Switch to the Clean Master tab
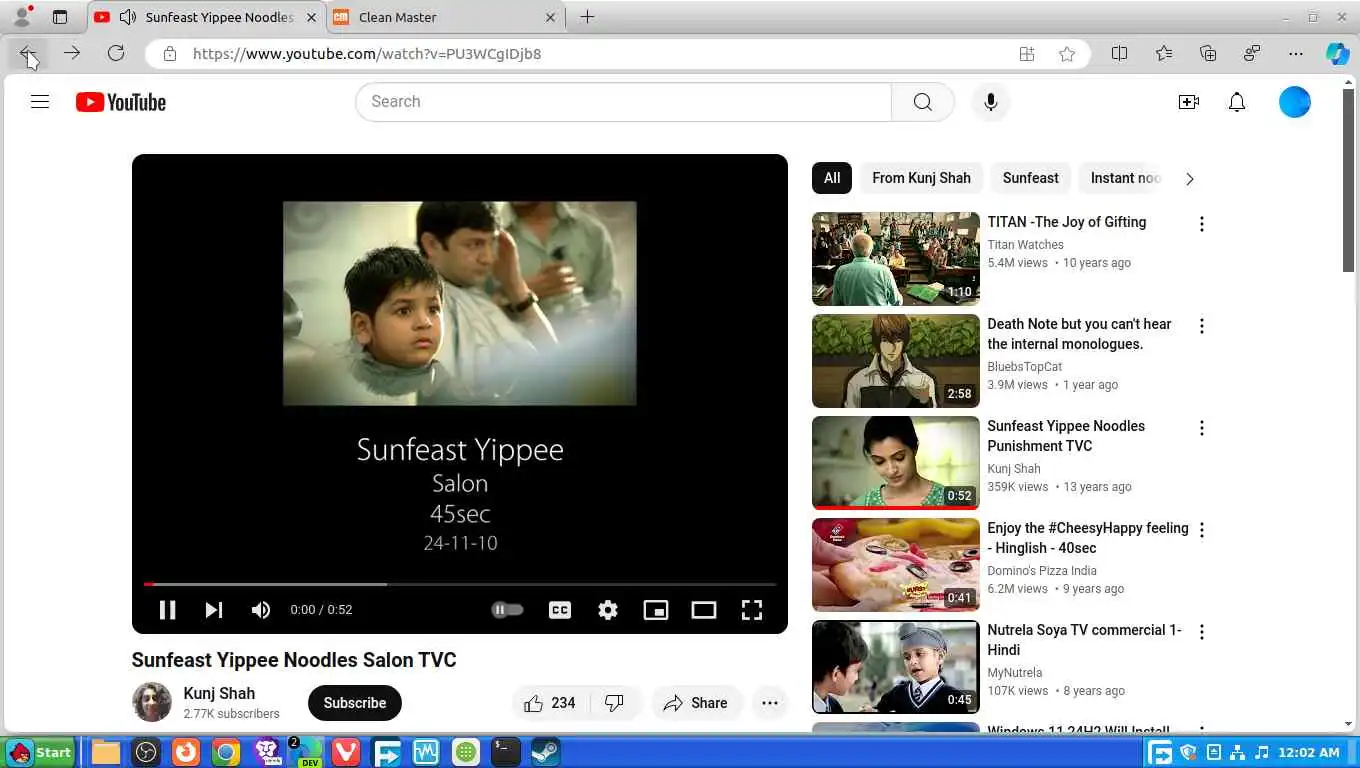 [x=445, y=17]
